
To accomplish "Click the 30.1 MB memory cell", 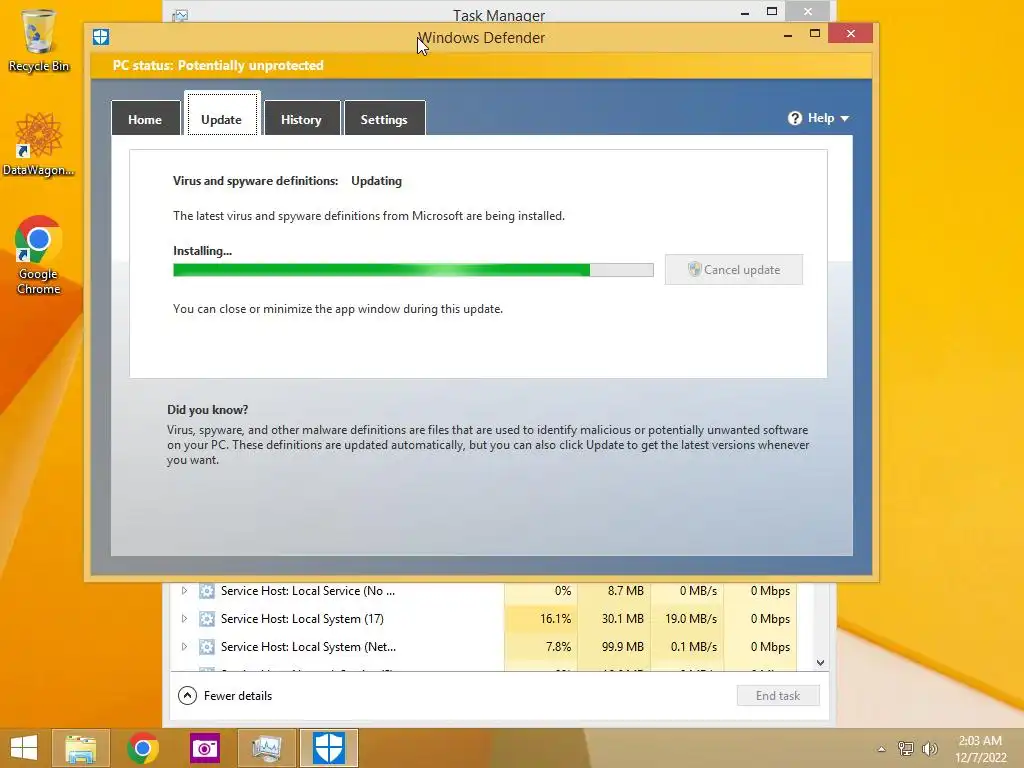I will coord(614,619).
